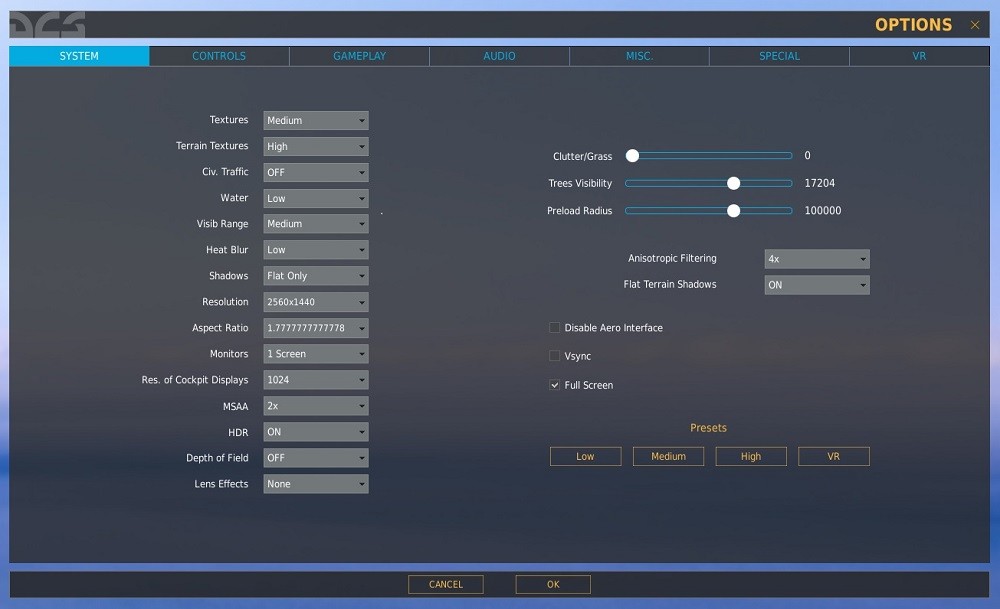Select the System tab

pos(79,56)
